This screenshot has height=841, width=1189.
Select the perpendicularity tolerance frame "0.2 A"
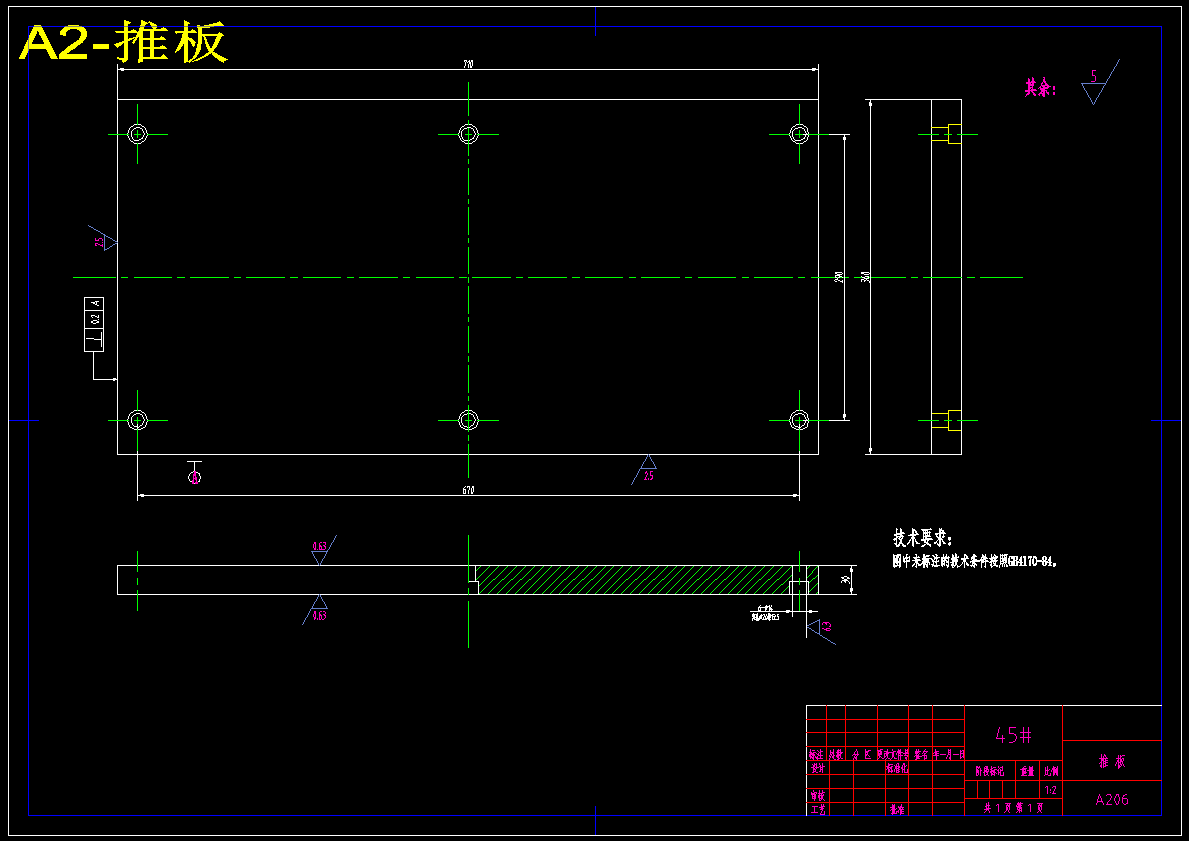click(94, 325)
